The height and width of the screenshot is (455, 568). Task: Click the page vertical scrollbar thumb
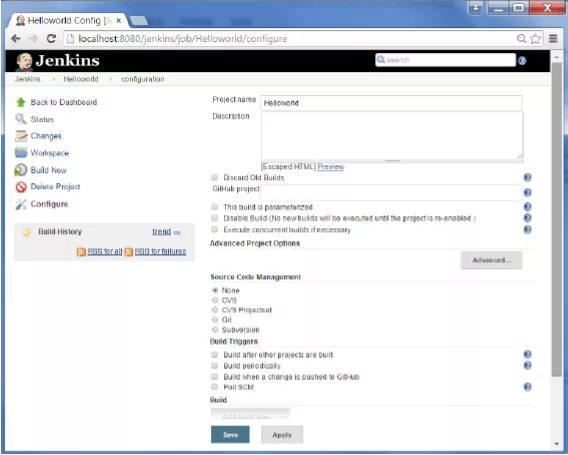tap(556, 221)
